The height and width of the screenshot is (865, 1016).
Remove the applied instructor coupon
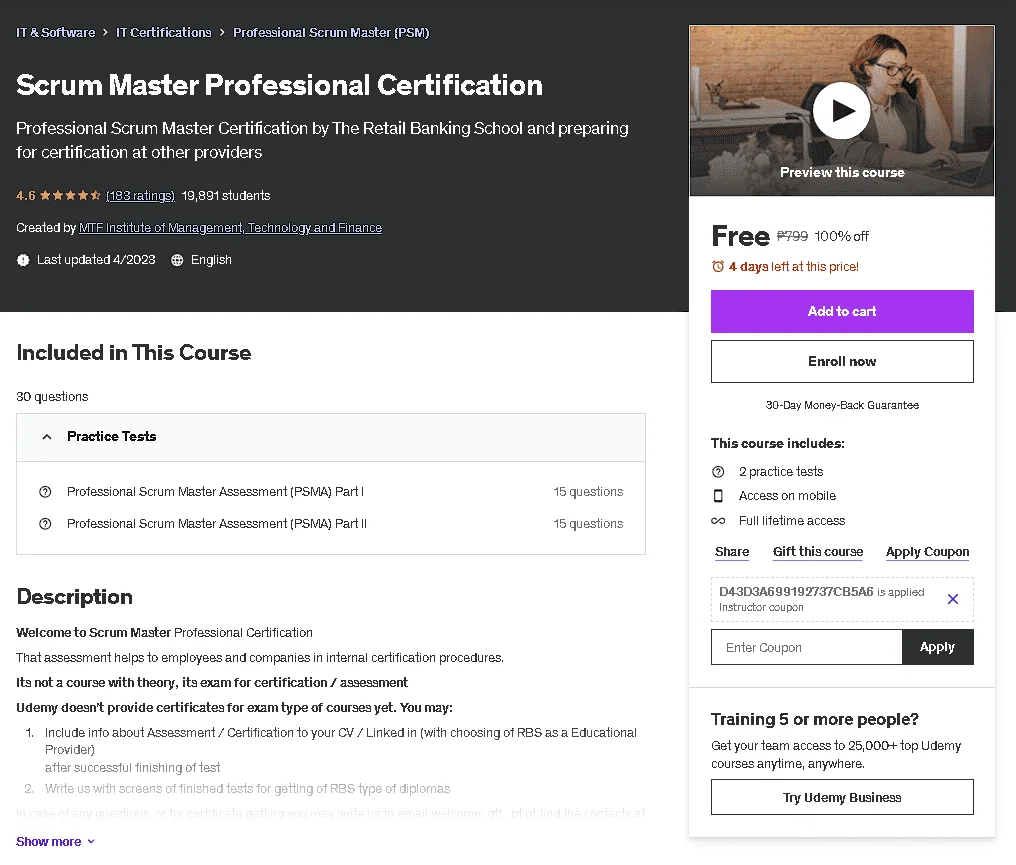(952, 599)
